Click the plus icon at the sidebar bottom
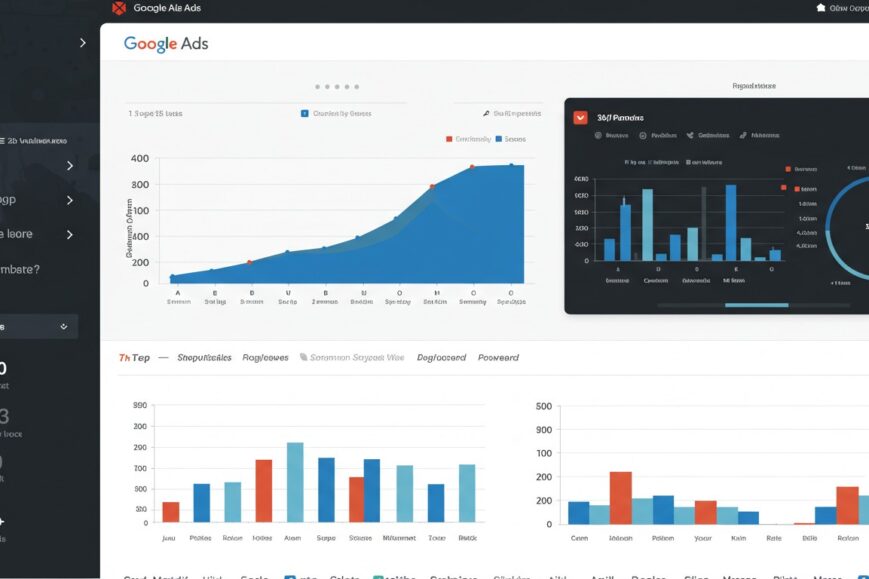This screenshot has width=869, height=579. 2,521
